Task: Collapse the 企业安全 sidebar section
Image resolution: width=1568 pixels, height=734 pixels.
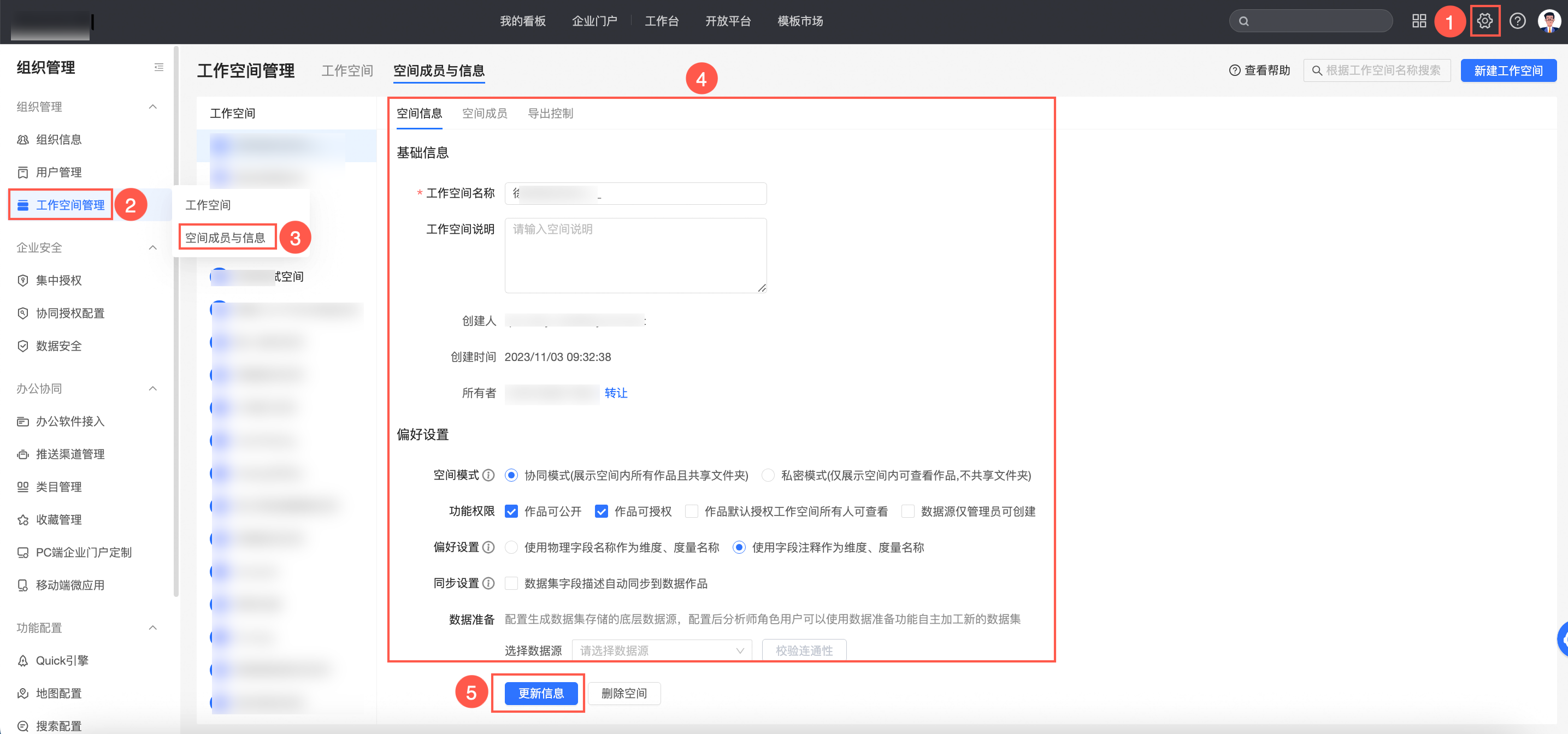Action: click(153, 248)
